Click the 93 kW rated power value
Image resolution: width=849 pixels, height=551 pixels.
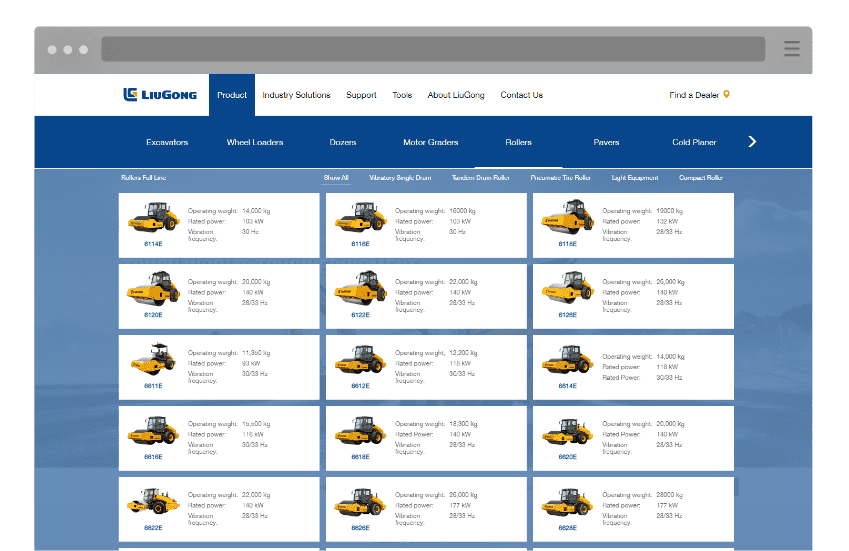click(251, 363)
